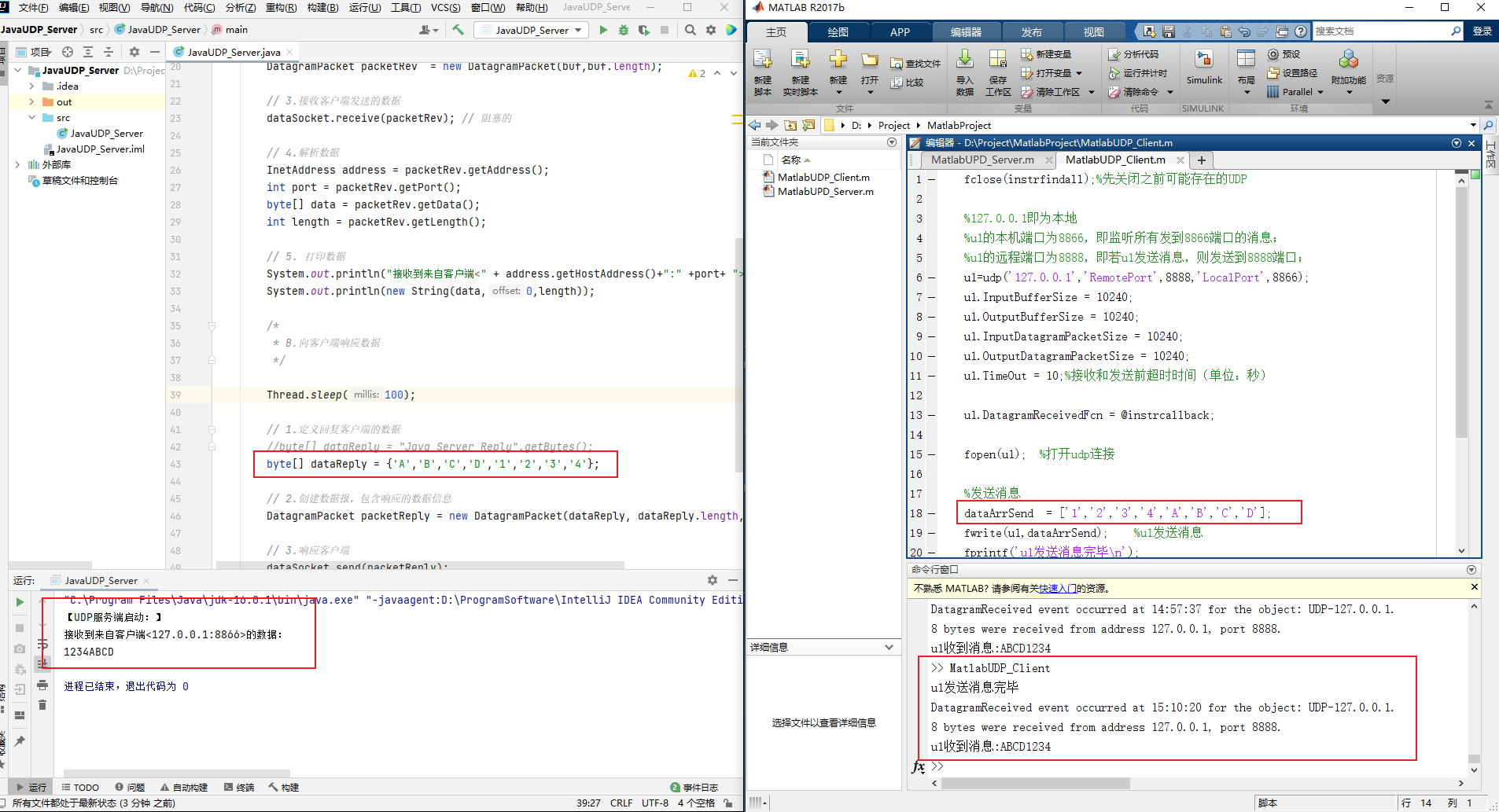
Task: Clear console output with the trash icon
Action: [42, 705]
